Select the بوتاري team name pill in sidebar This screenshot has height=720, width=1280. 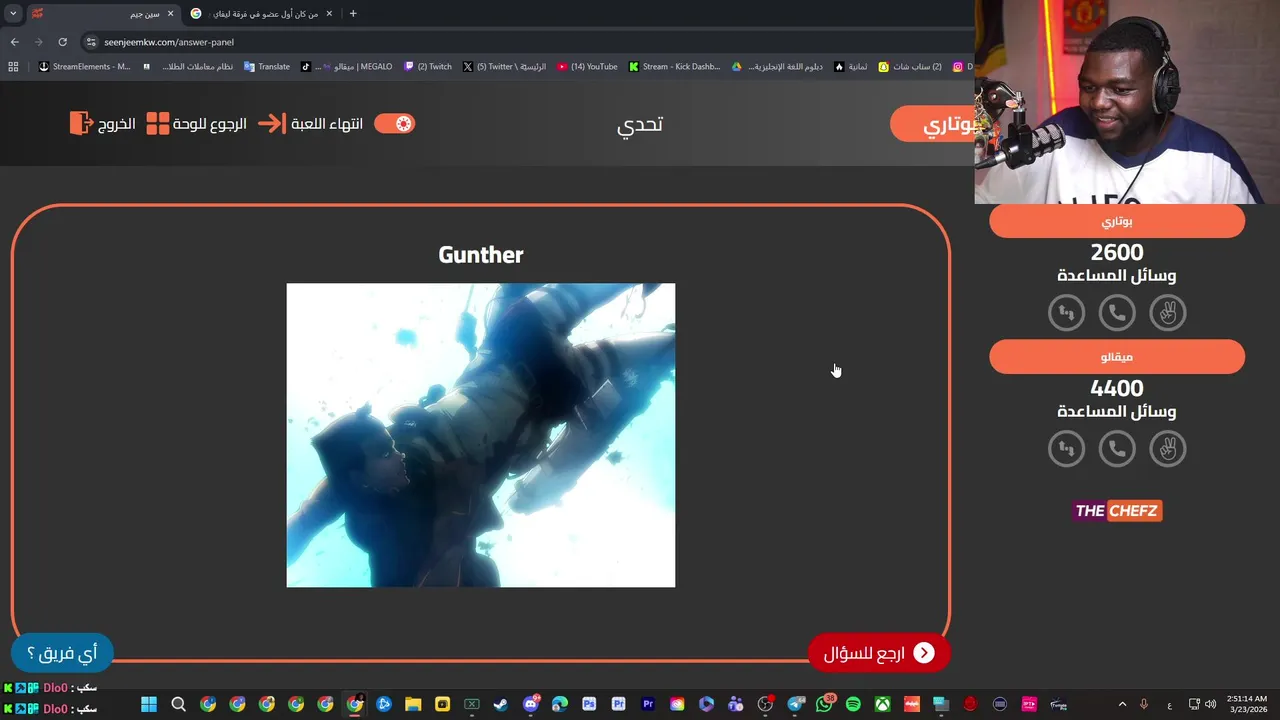[x=1117, y=221]
